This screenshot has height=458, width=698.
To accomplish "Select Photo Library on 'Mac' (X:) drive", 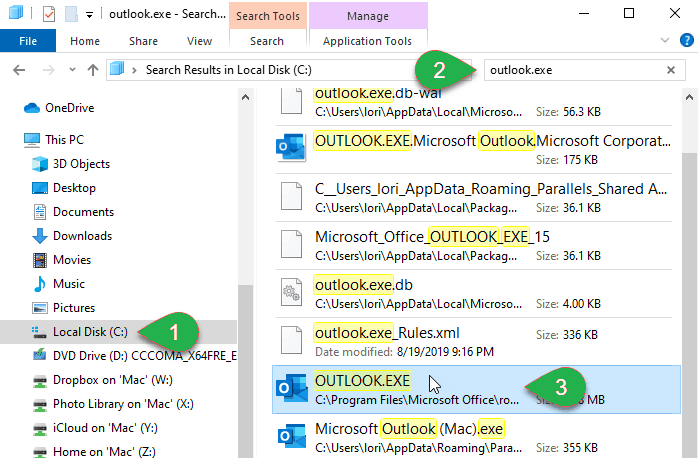I will click(123, 404).
